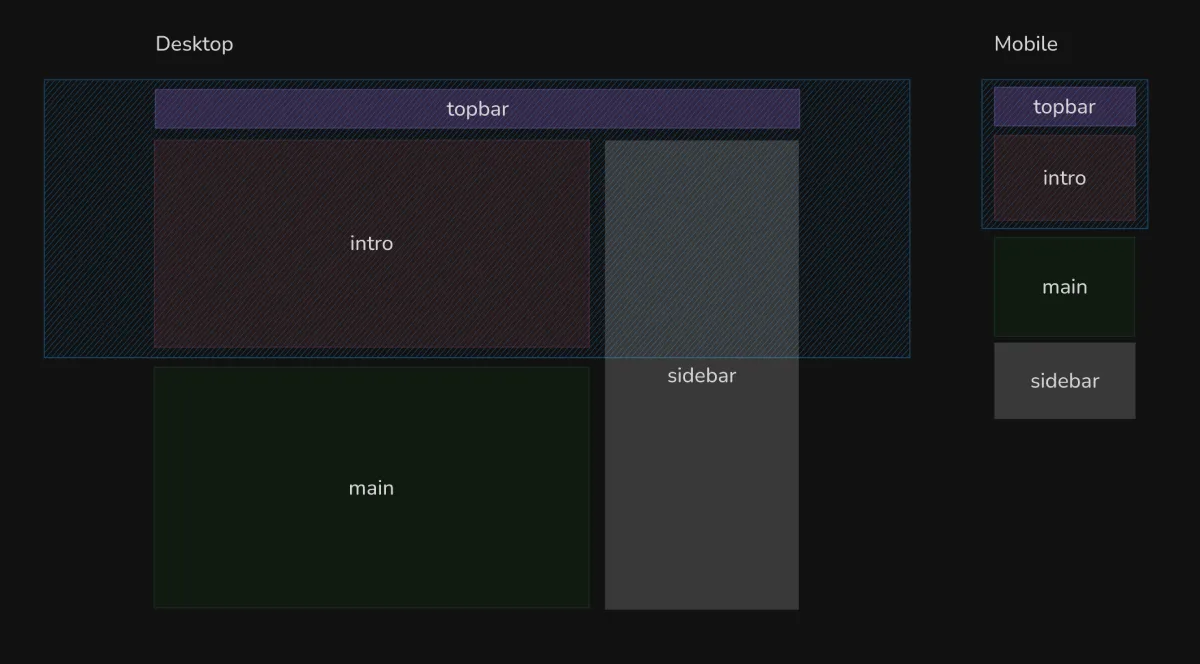1200x664 pixels.
Task: Select the purple topbar block in Desktop layout
Action: [x=300, y=109]
